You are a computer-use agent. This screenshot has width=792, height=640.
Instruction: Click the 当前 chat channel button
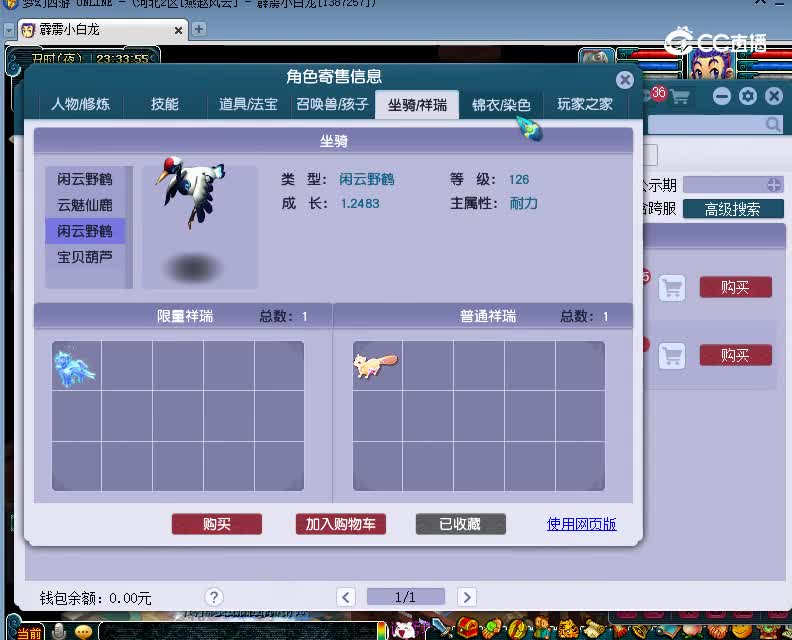29,633
